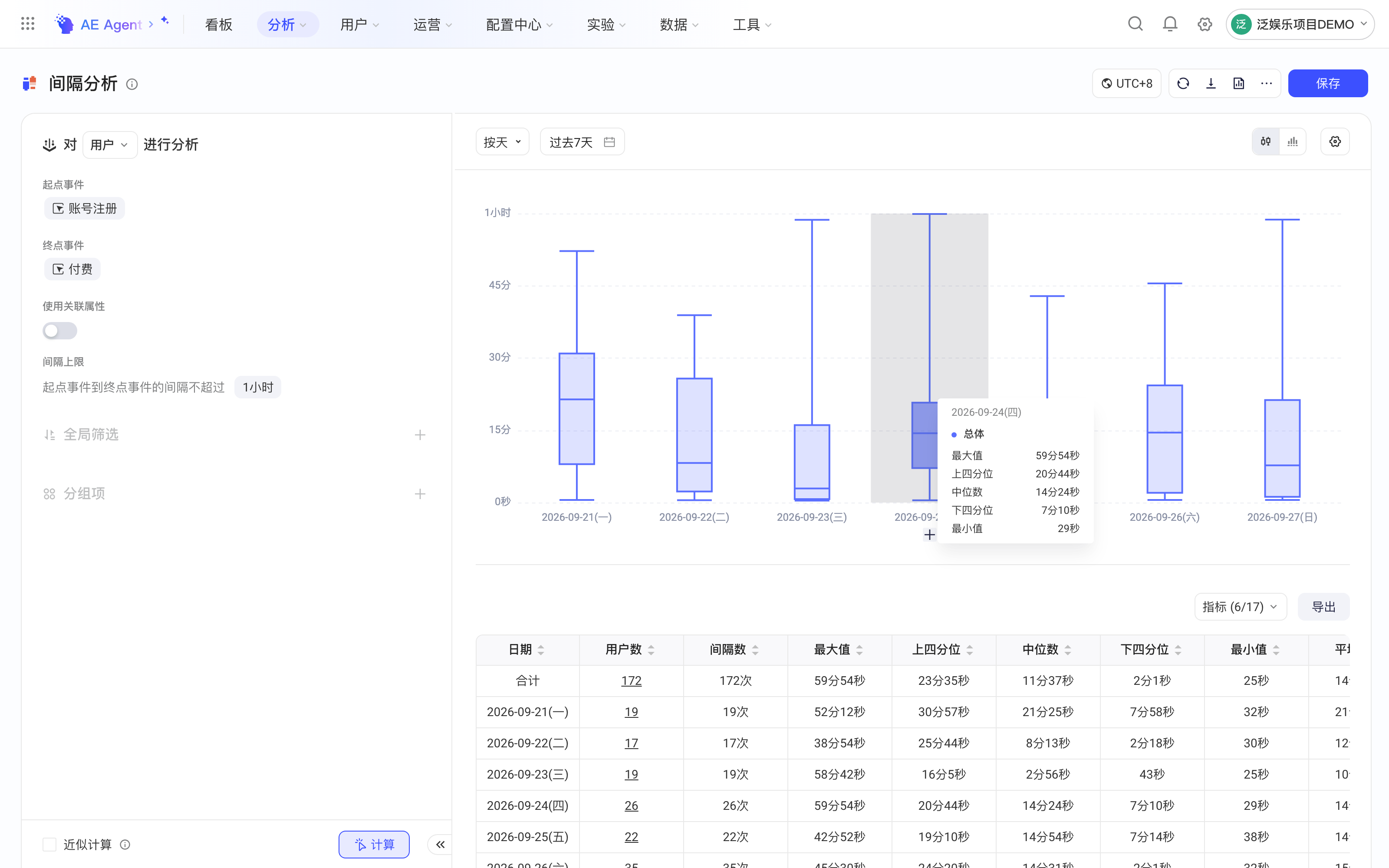Switch to bar chart view
Viewport: 1389px width, 868px height.
(1293, 141)
